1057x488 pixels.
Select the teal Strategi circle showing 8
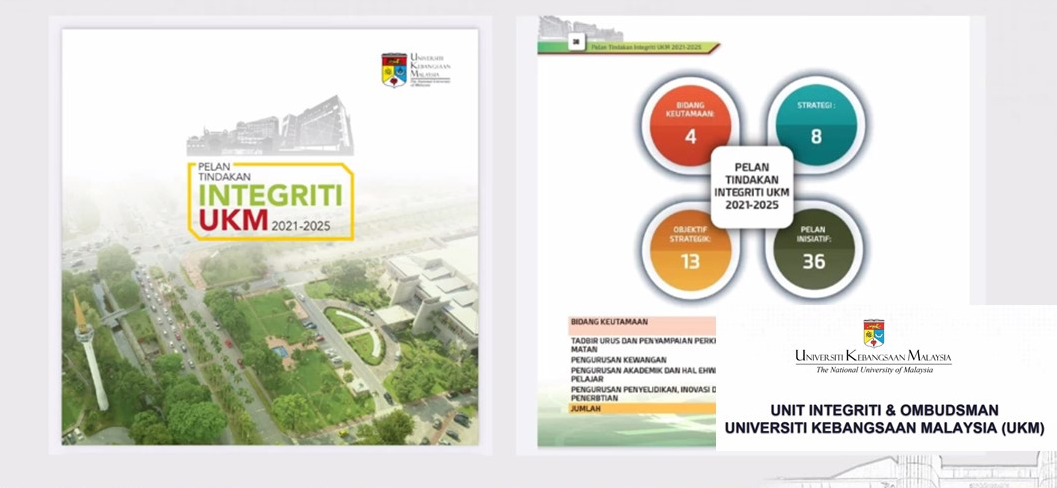815,124
